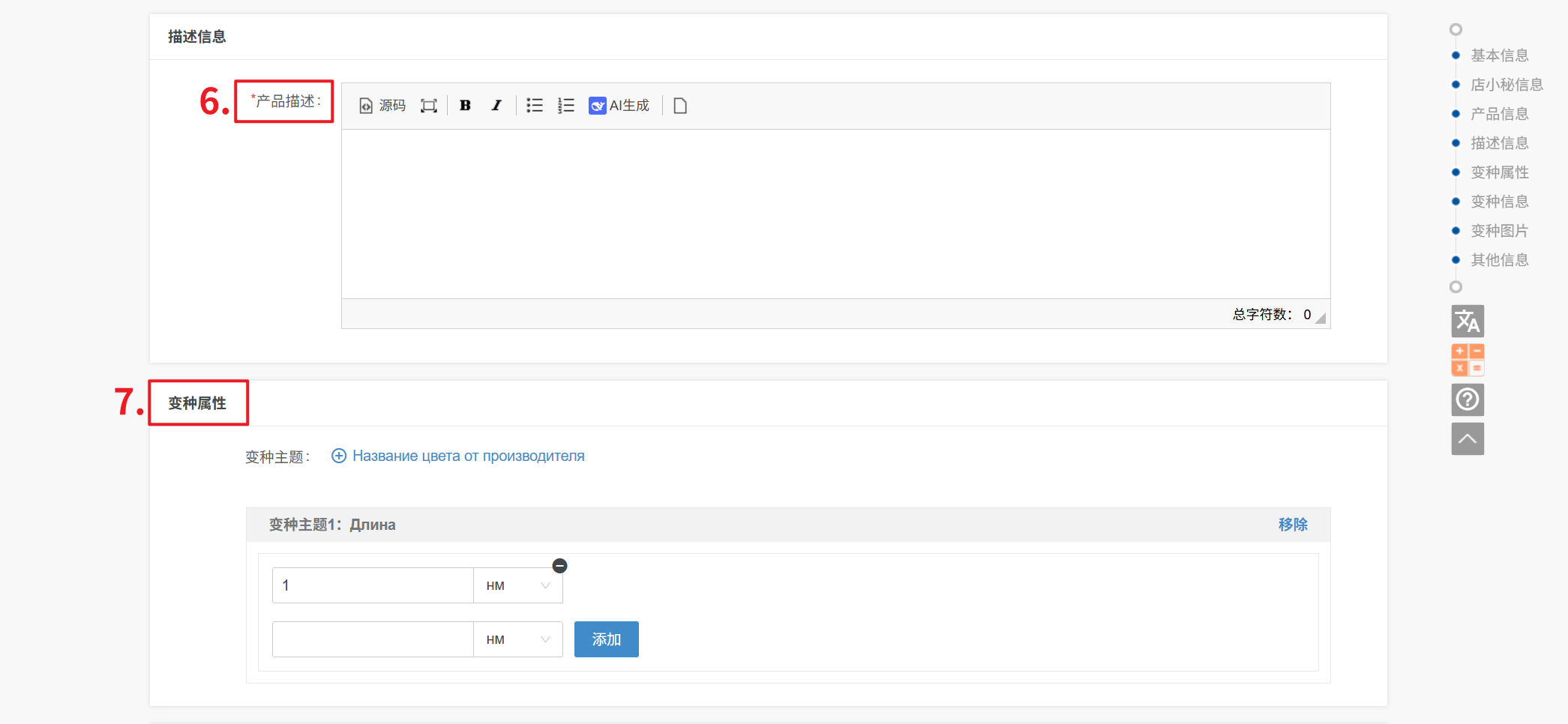Viewport: 1568px width, 724px height.
Task: Remove the value 1 variant with minus icon
Action: pyautogui.click(x=559, y=566)
